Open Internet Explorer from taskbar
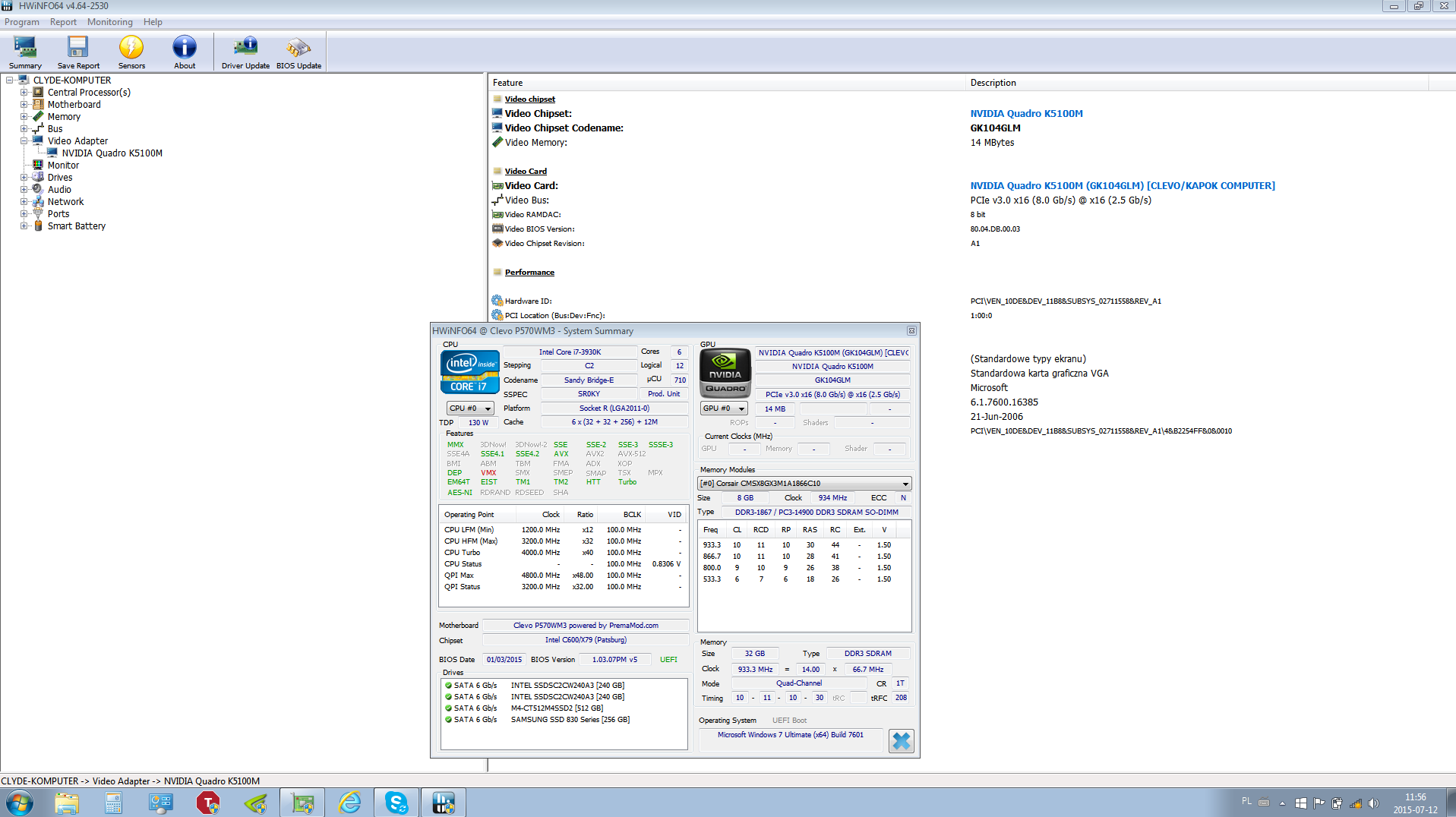The image size is (1456, 817). coord(349,803)
